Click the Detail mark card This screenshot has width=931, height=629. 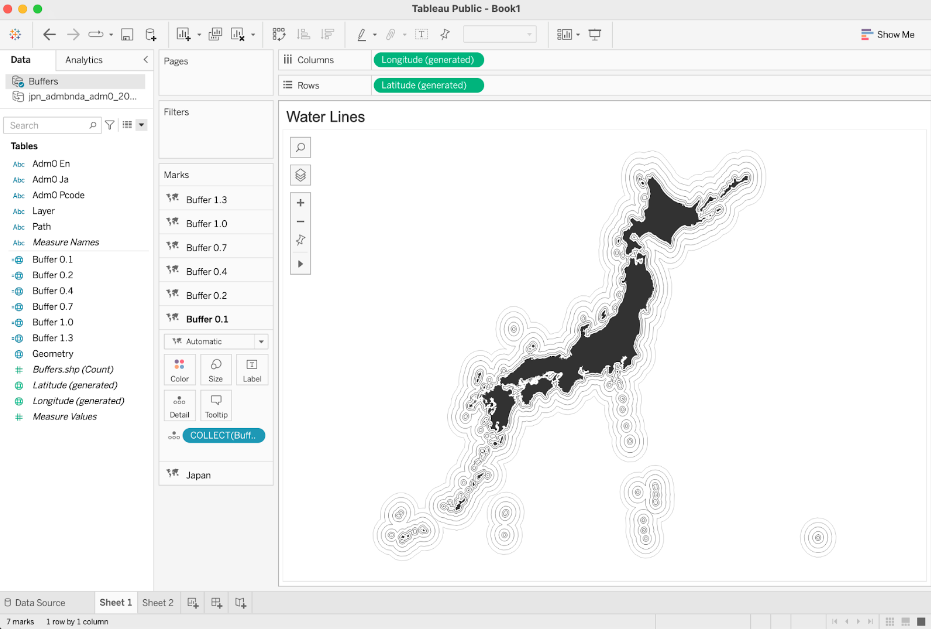pyautogui.click(x=179, y=405)
